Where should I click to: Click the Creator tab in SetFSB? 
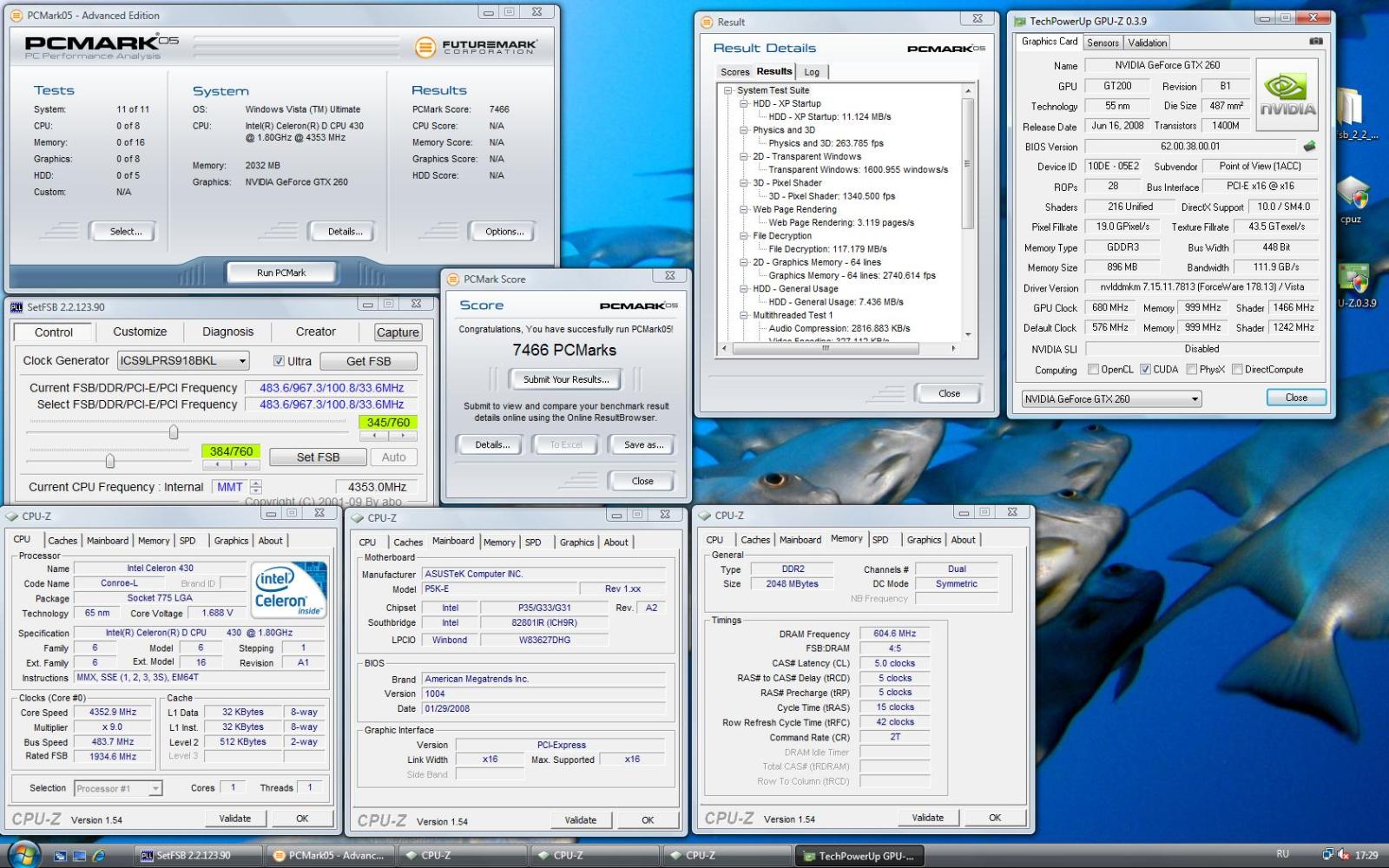tap(315, 332)
